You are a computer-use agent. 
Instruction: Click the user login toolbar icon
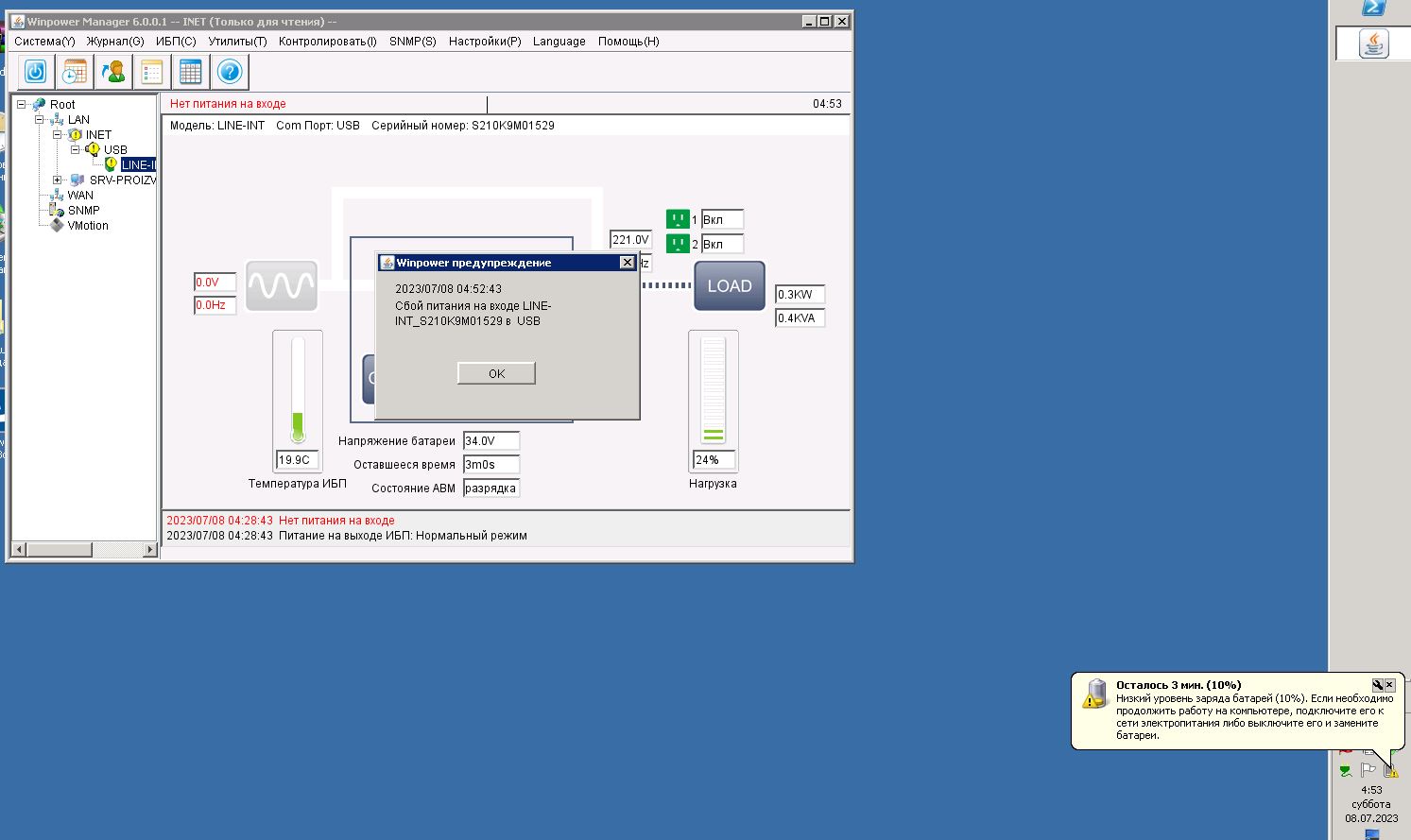click(x=112, y=72)
